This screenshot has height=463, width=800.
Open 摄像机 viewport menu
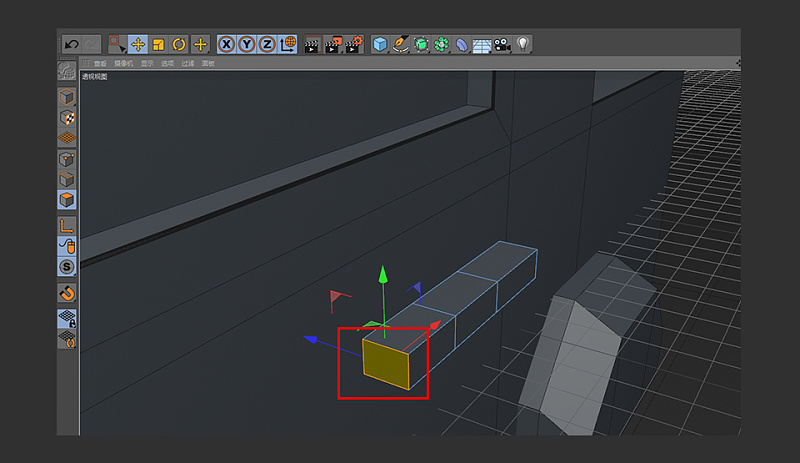point(123,63)
